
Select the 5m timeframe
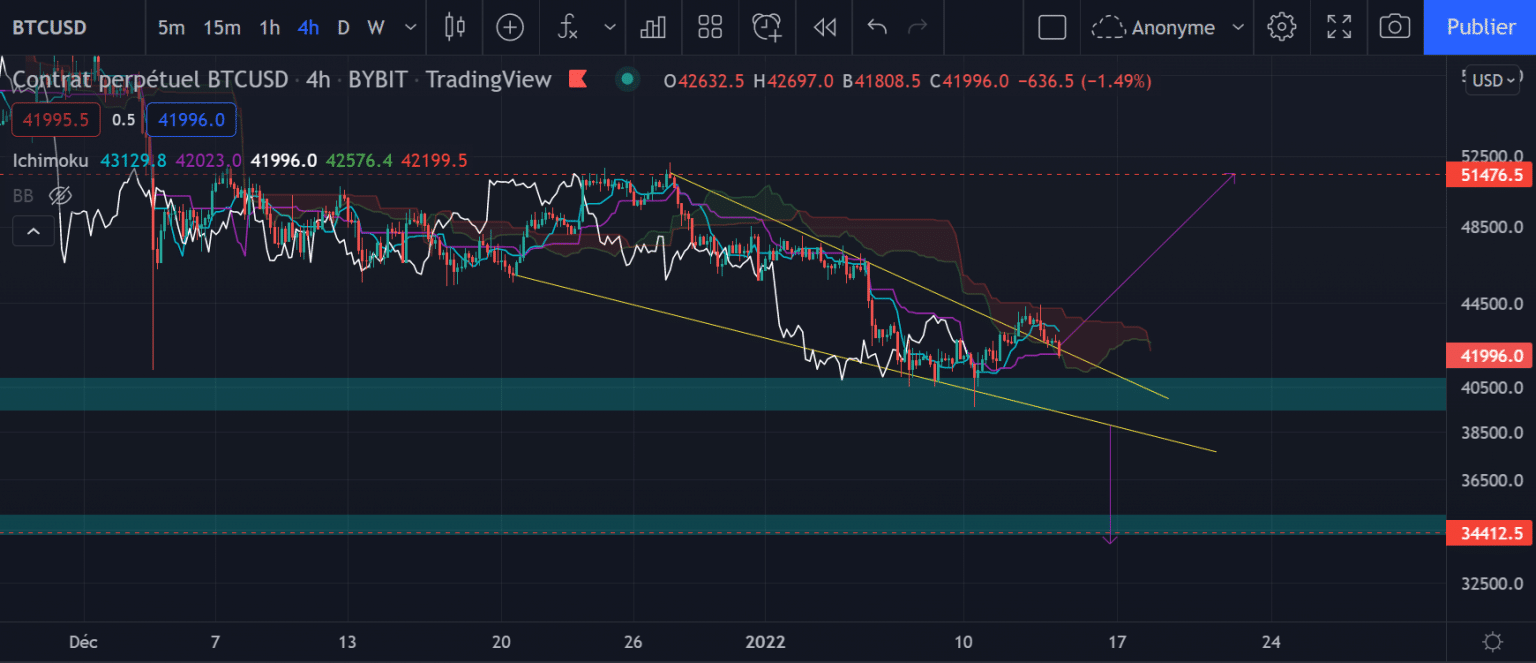171,27
